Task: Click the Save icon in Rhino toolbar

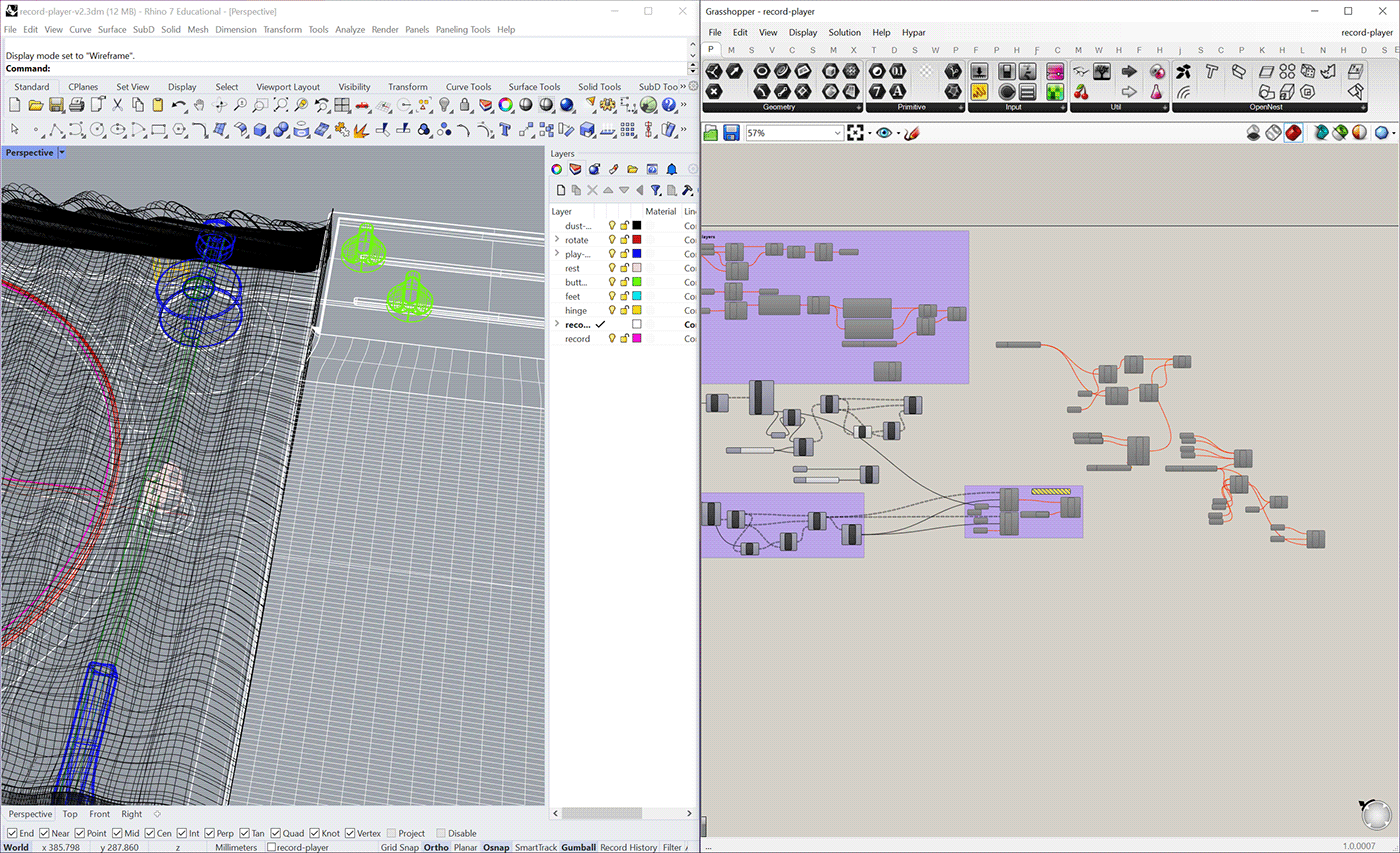Action: point(56,105)
